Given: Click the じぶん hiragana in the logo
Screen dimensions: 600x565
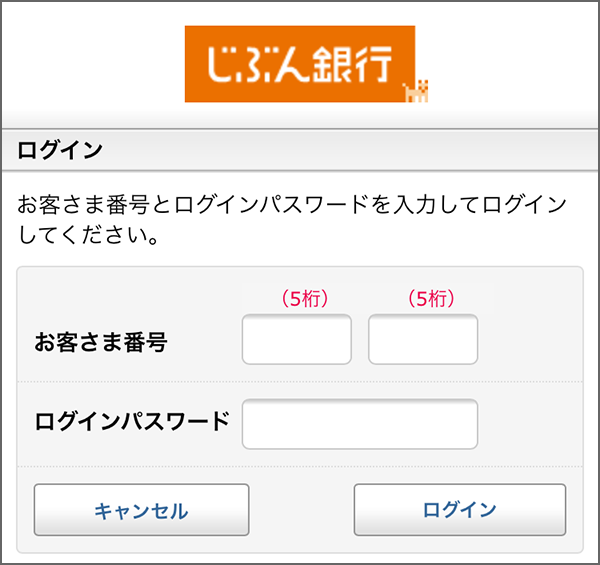Looking at the screenshot, I should click(259, 64).
